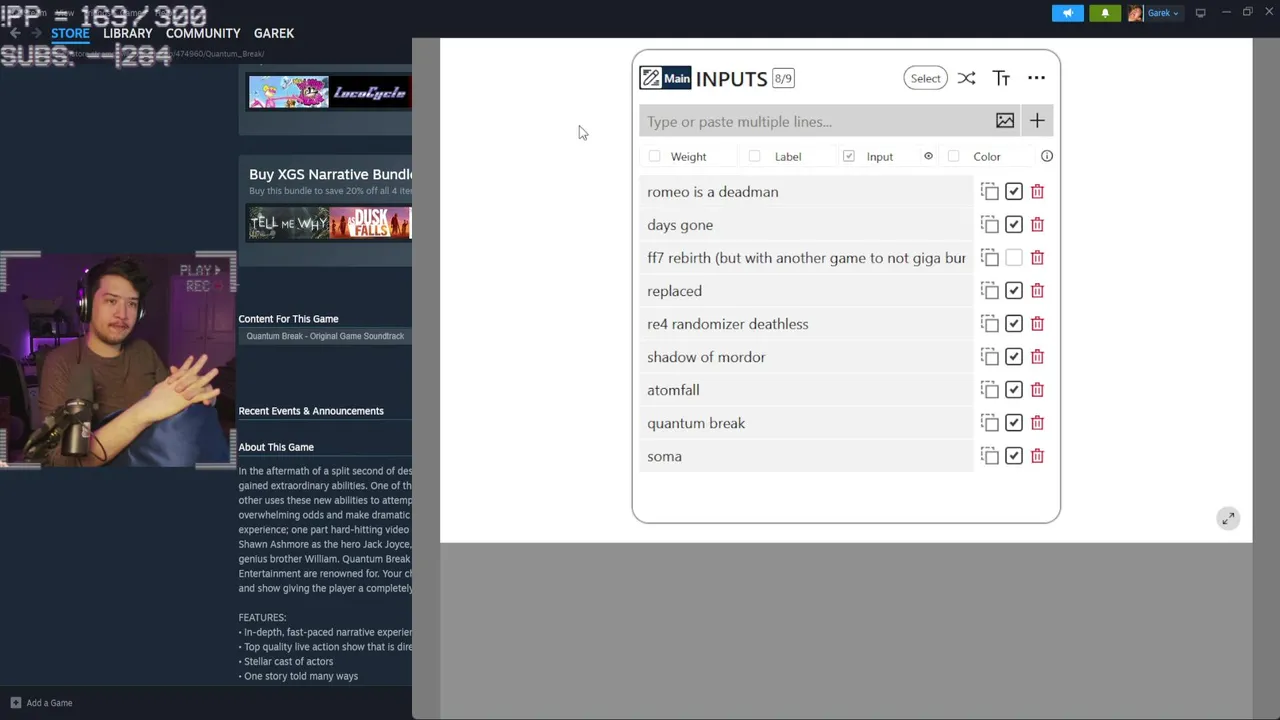Duplicate the romeo is a deadman entry
The height and width of the screenshot is (720, 1280).
coord(990,191)
